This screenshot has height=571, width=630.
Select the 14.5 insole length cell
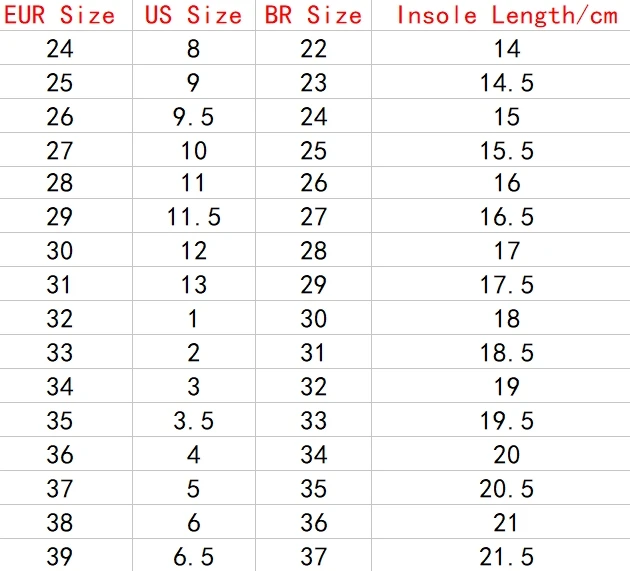(x=507, y=83)
